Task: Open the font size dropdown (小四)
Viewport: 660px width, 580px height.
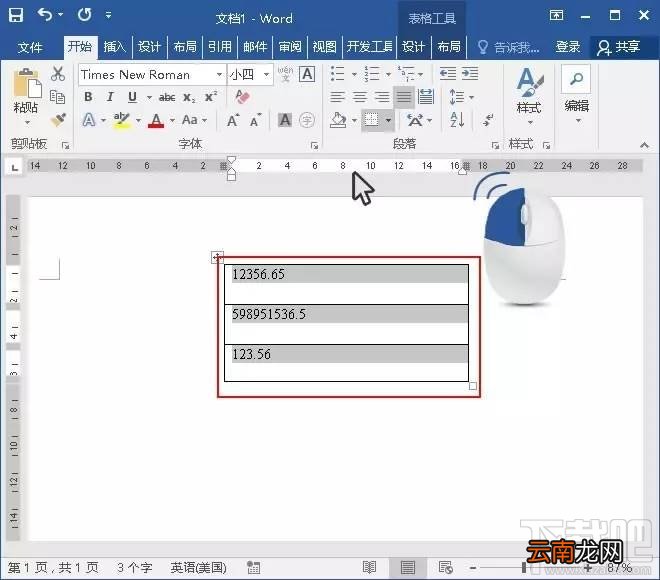Action: [x=266, y=74]
